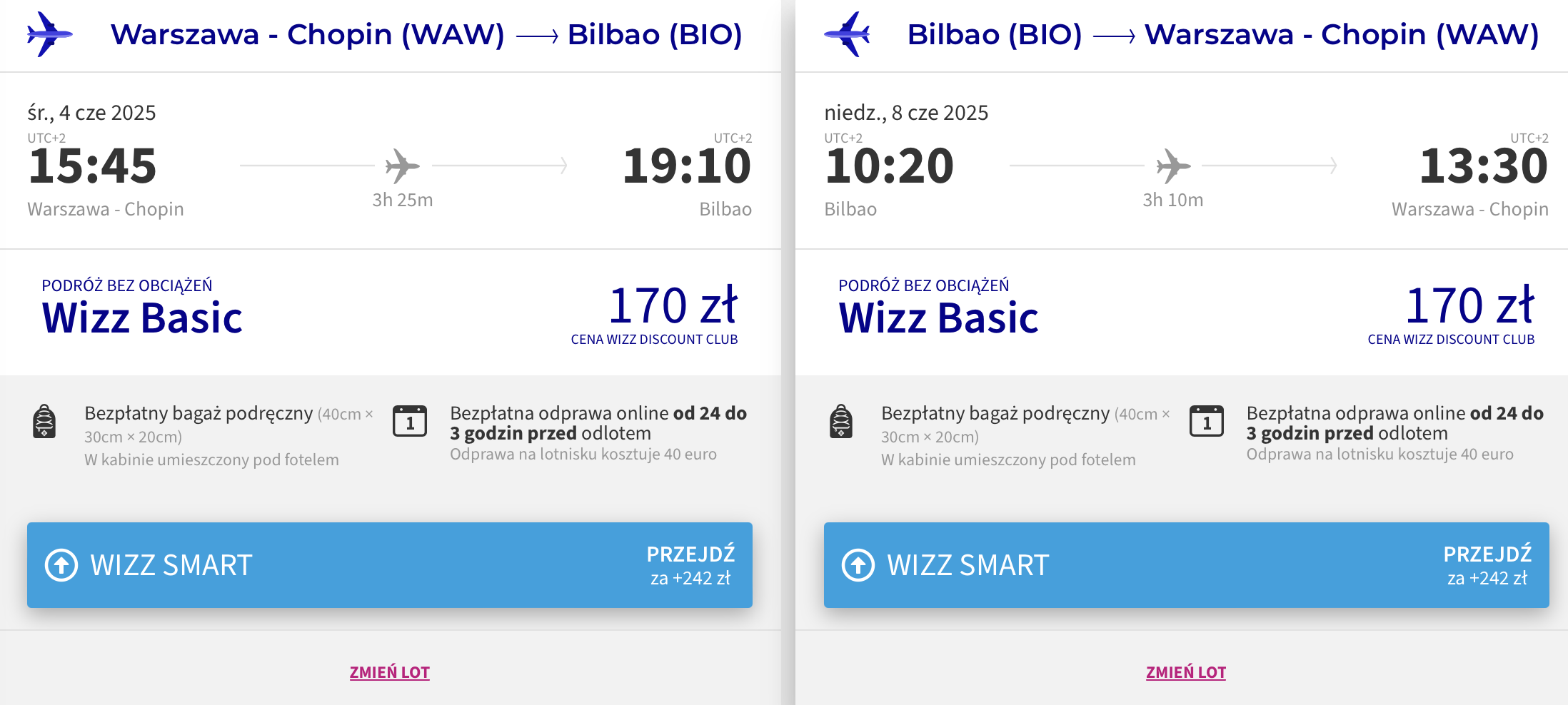The width and height of the screenshot is (1568, 705).
Task: Click the airplane icon beside Bilbao (BIO) header
Action: click(847, 34)
